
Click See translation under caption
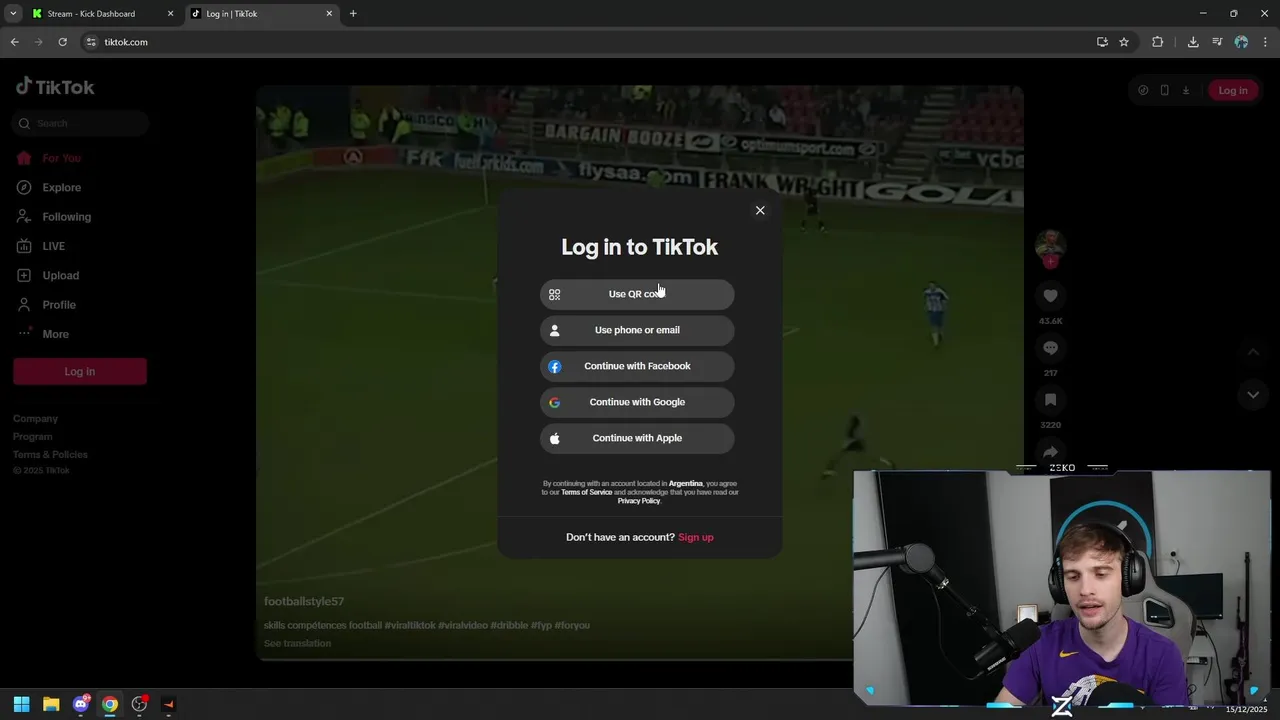click(x=297, y=643)
